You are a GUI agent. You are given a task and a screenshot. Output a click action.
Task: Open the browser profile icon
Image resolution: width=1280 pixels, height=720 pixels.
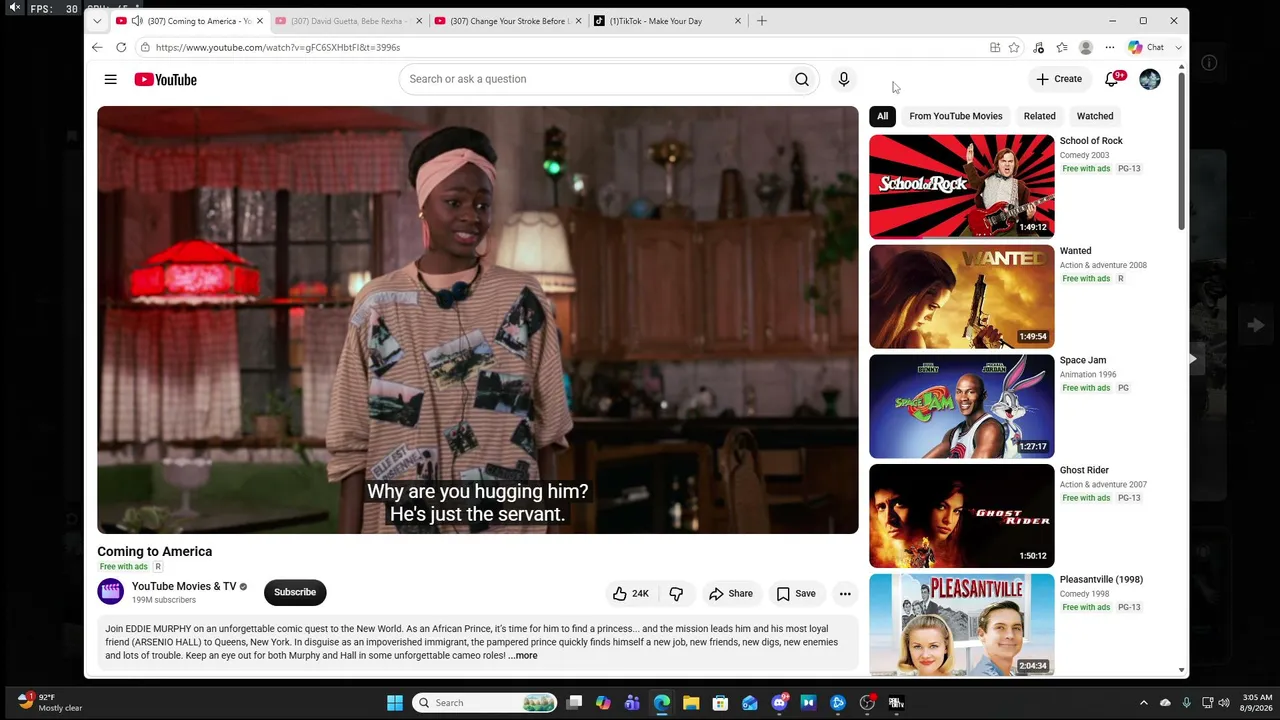(1085, 47)
